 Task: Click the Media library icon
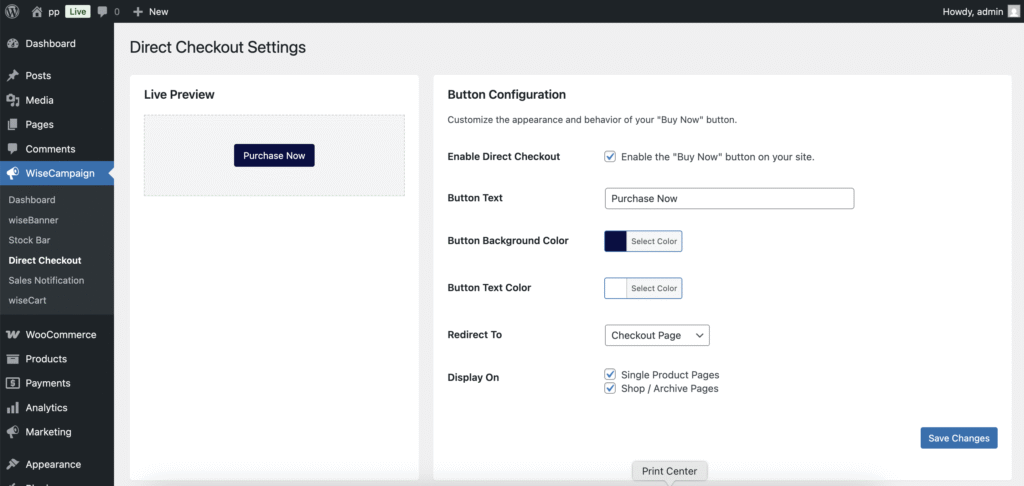pos(12,100)
